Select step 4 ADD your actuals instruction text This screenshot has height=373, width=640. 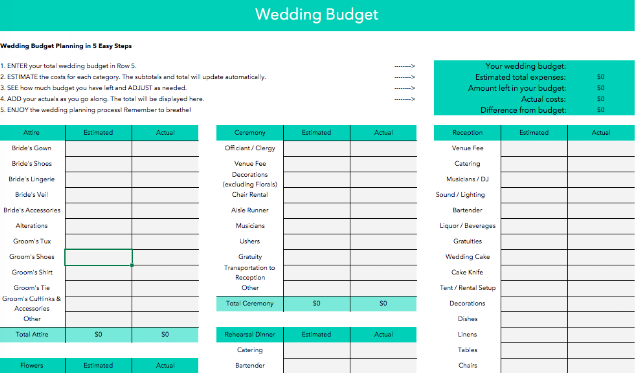tap(102, 99)
